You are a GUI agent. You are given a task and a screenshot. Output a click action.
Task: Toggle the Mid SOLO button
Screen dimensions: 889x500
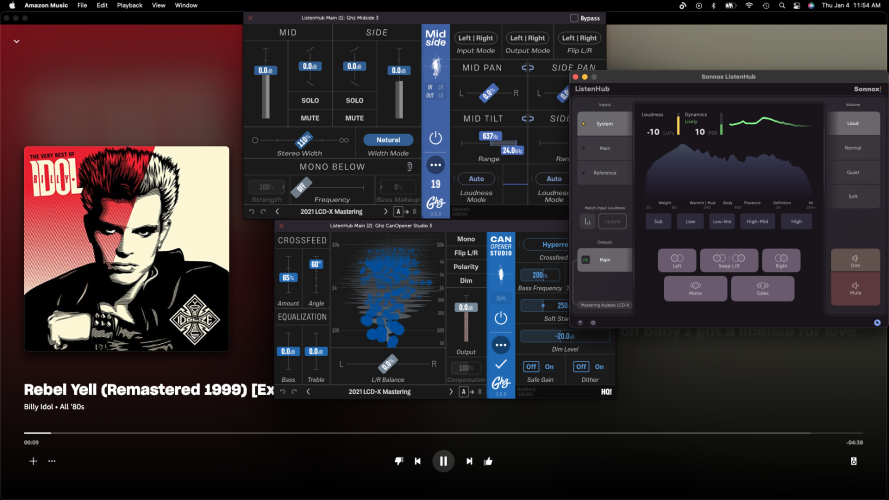(310, 100)
